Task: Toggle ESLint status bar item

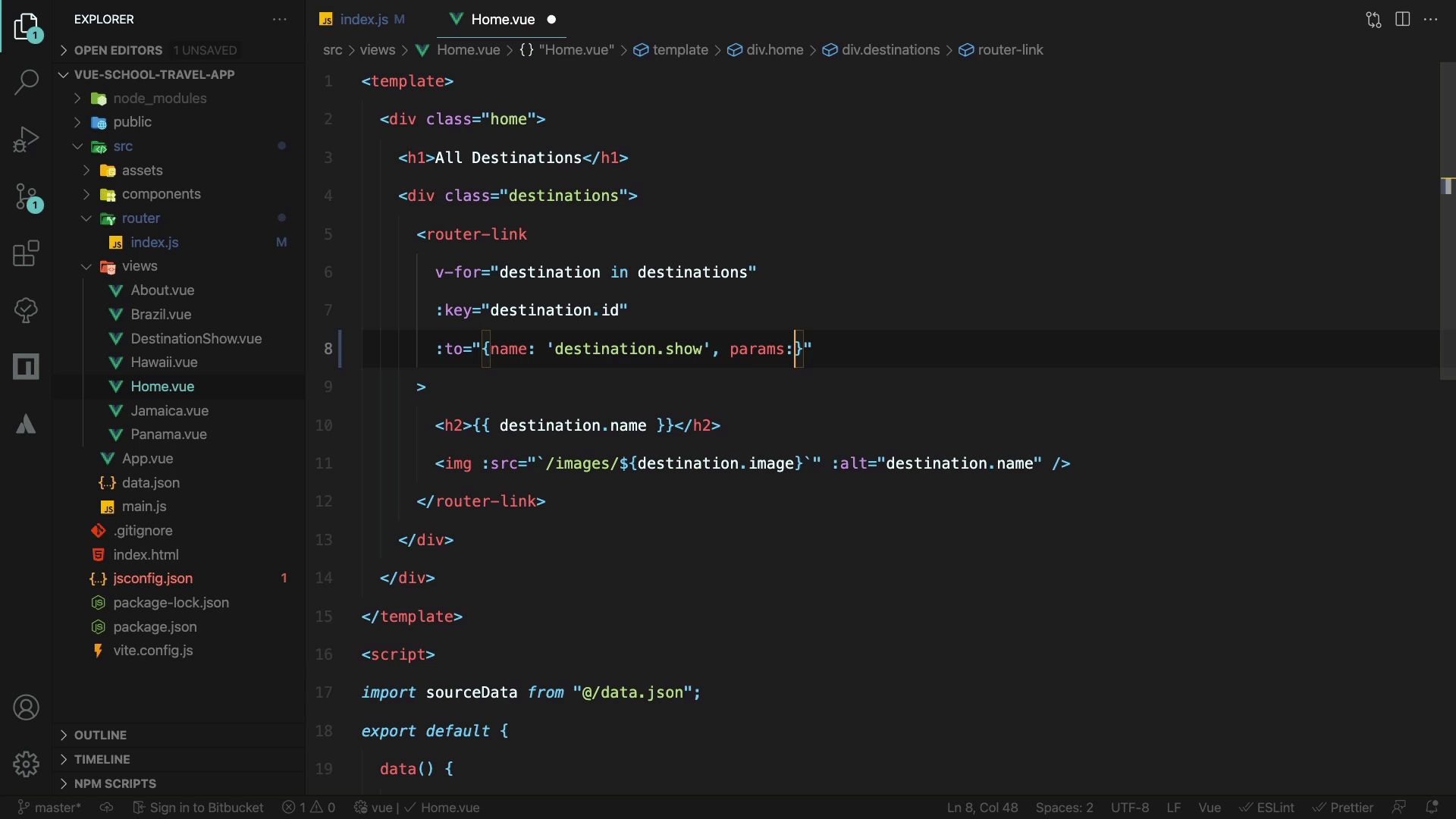Action: coord(1267,808)
